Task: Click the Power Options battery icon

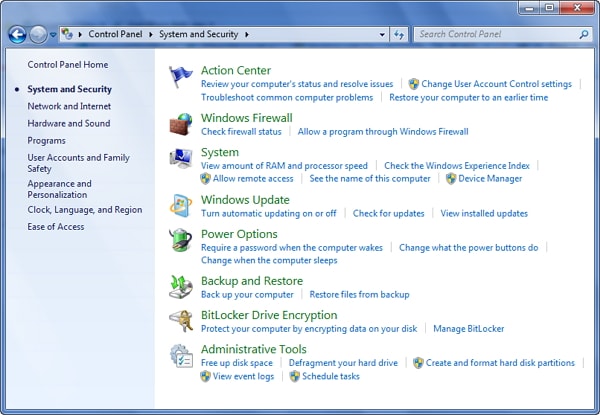Action: (181, 241)
